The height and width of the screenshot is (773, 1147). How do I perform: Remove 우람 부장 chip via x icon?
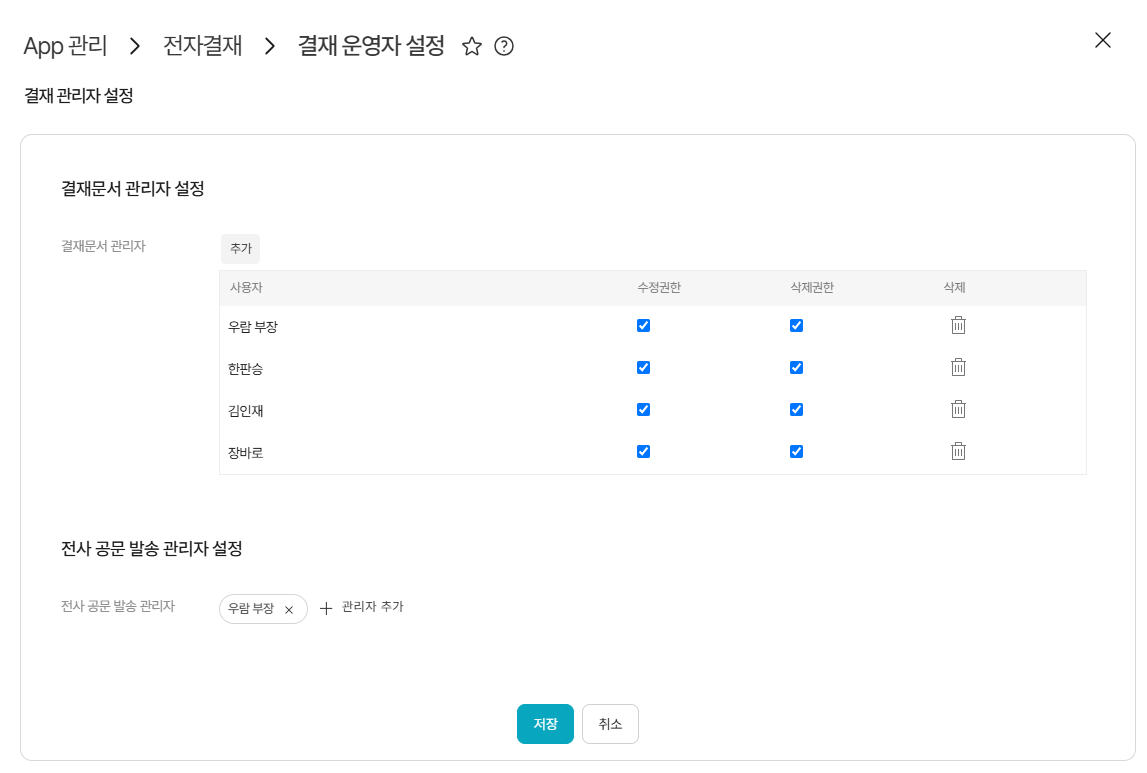[x=289, y=610]
